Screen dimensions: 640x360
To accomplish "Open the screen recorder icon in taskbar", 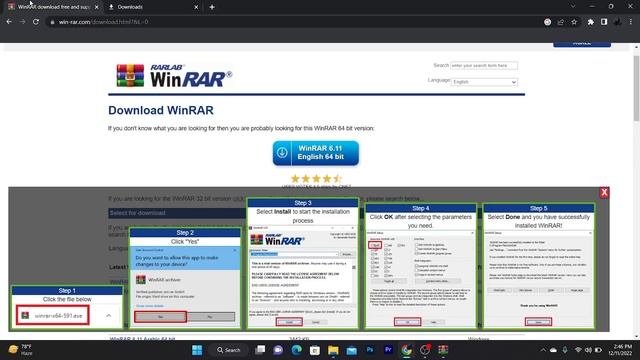I will (425, 350).
